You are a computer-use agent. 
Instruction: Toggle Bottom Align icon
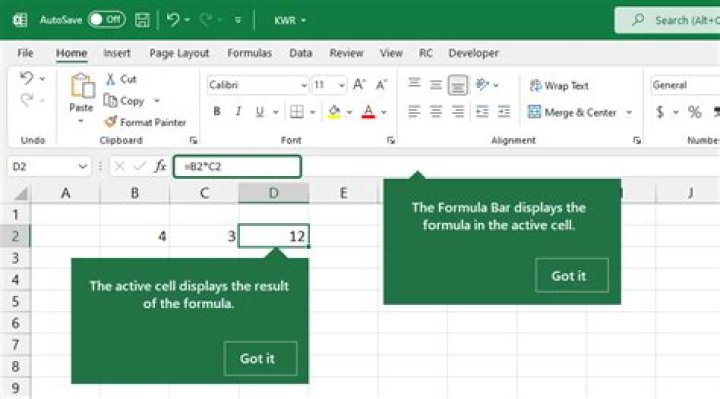pos(457,85)
